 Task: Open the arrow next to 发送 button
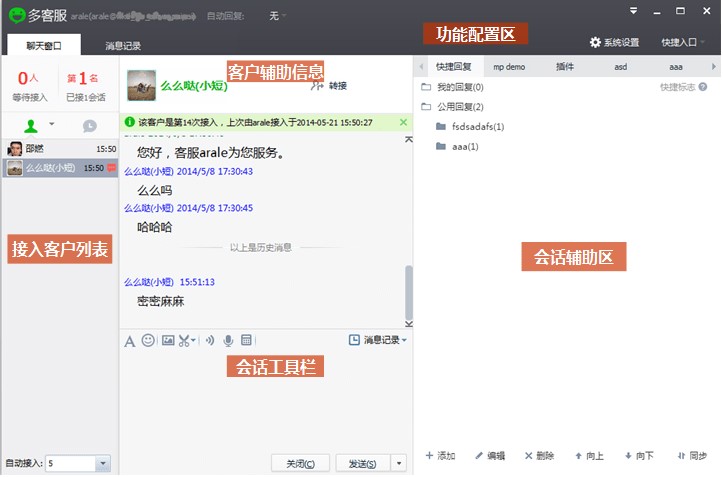(399, 463)
